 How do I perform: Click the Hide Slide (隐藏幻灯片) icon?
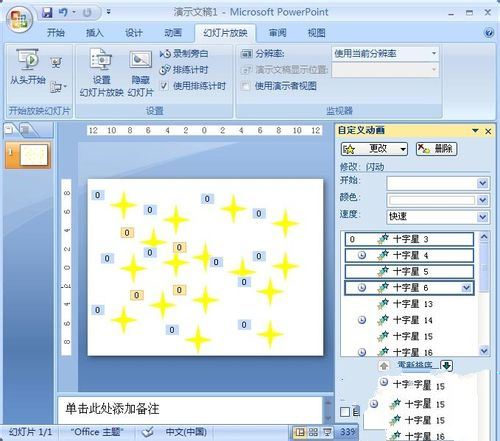(x=140, y=60)
